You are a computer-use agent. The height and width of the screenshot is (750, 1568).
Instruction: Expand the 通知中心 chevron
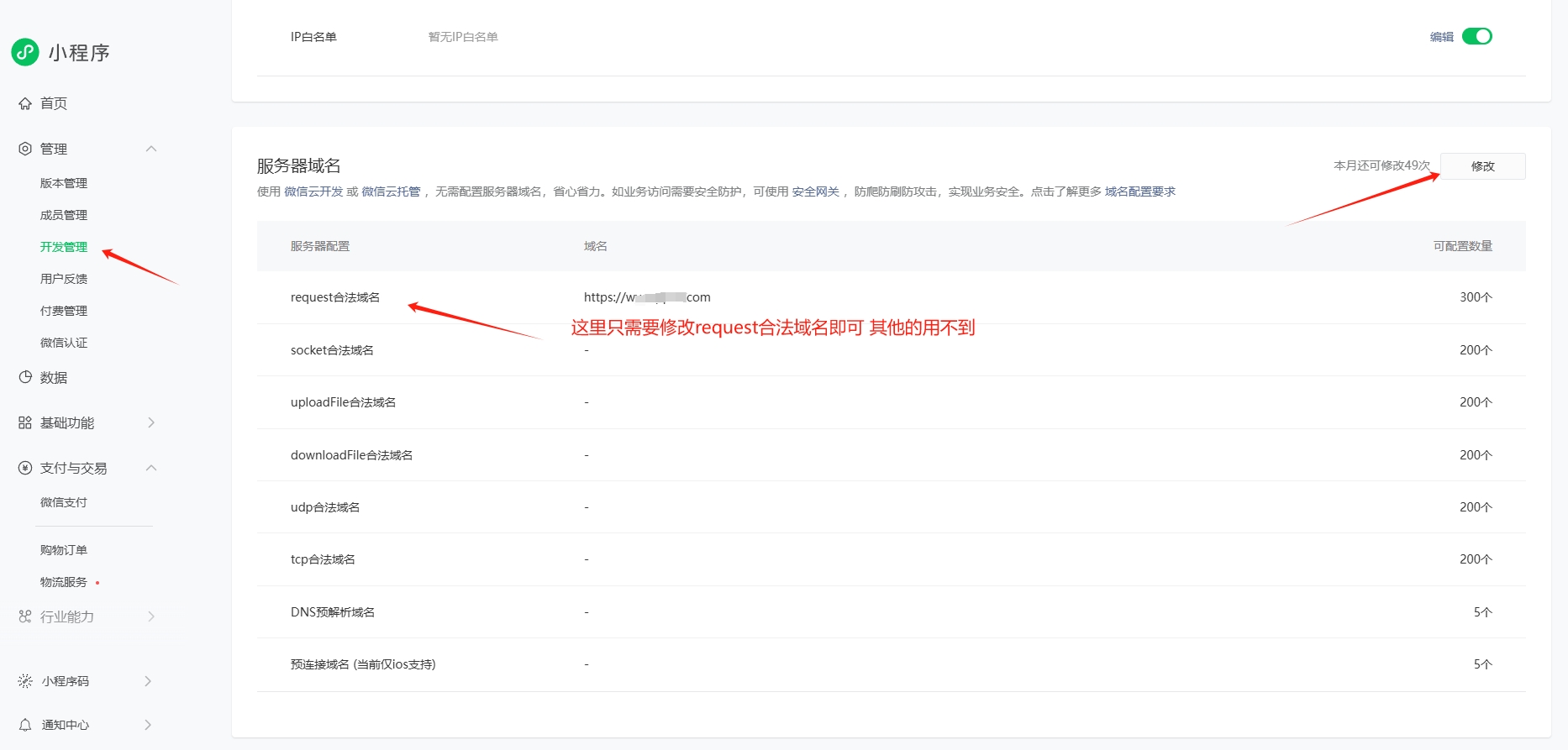[148, 725]
